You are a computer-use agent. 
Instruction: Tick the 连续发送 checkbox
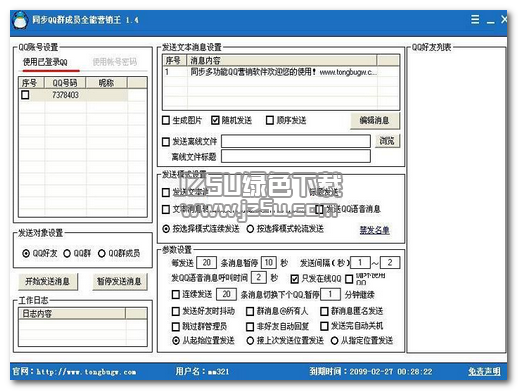tap(176, 294)
